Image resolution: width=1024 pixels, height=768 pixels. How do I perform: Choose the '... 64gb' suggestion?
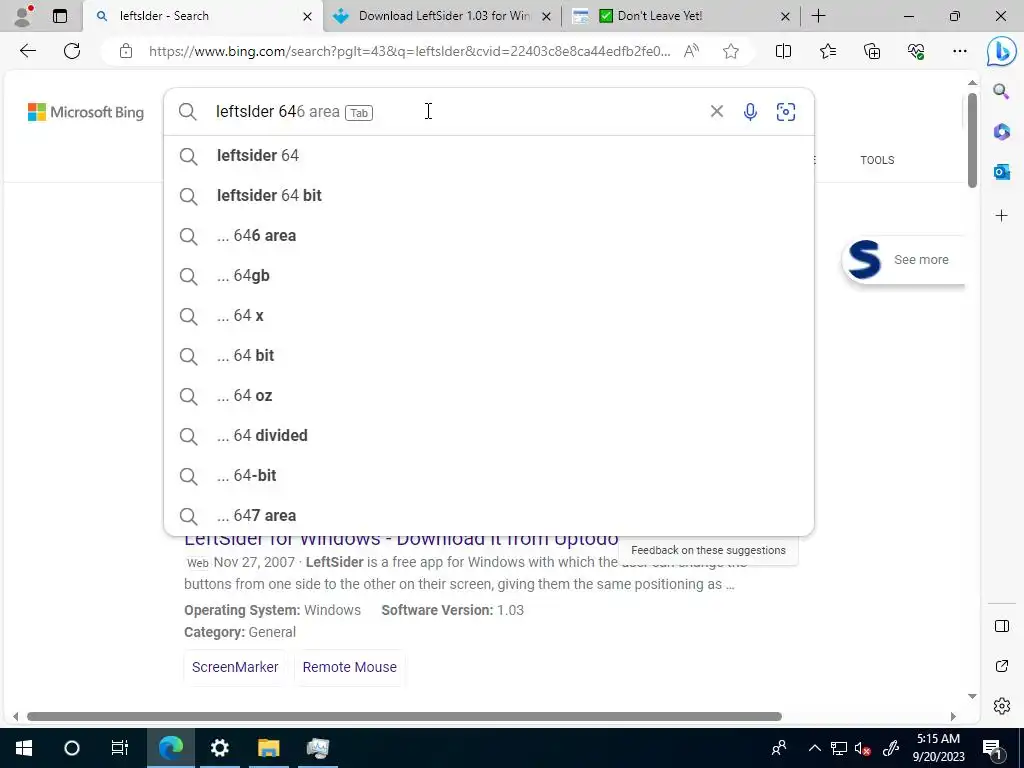pos(488,276)
